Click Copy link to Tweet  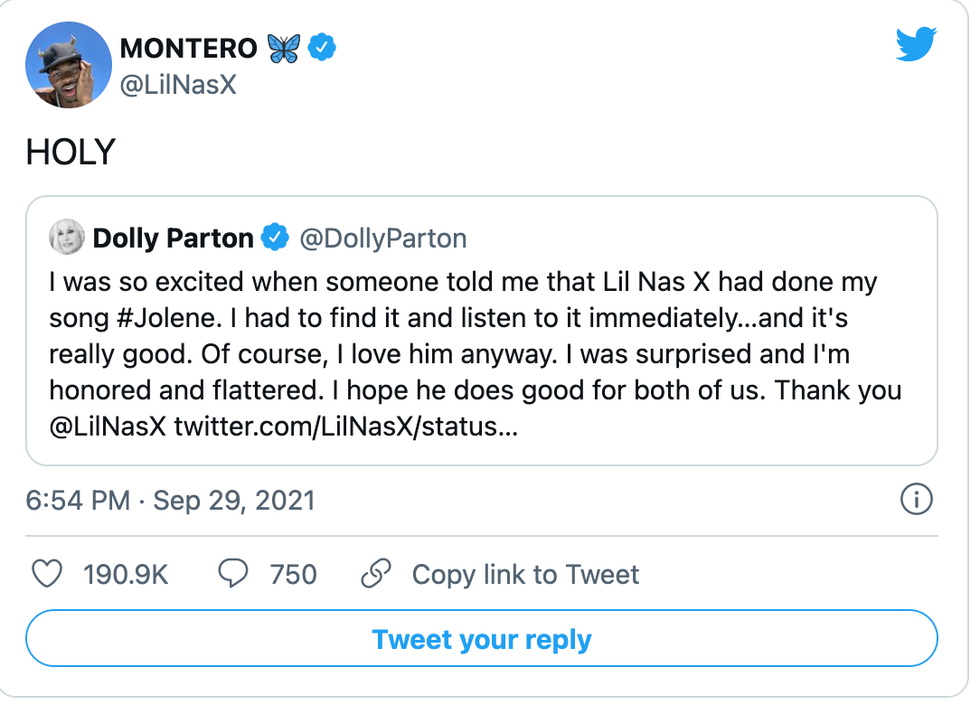pos(525,574)
